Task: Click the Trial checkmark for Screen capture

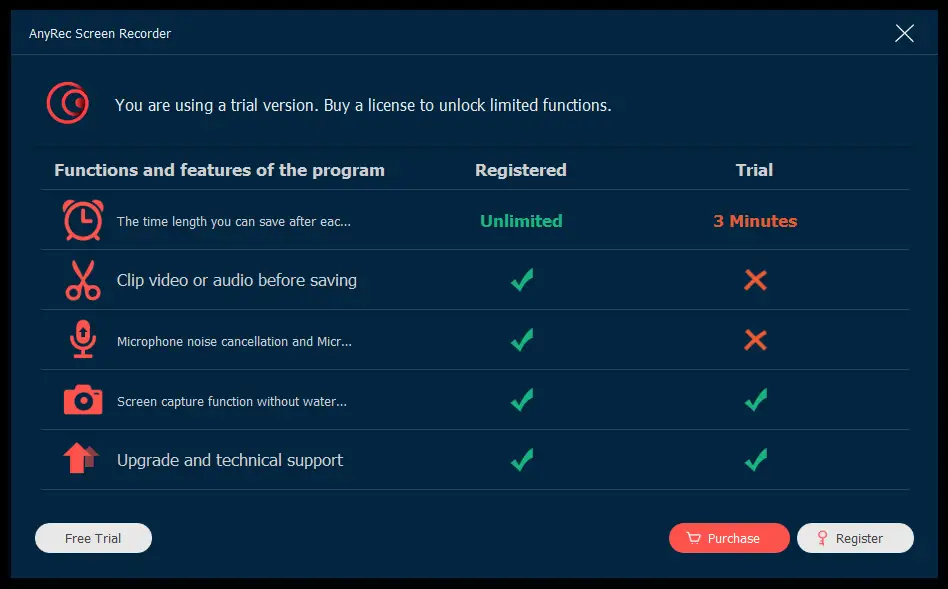Action: pos(756,399)
